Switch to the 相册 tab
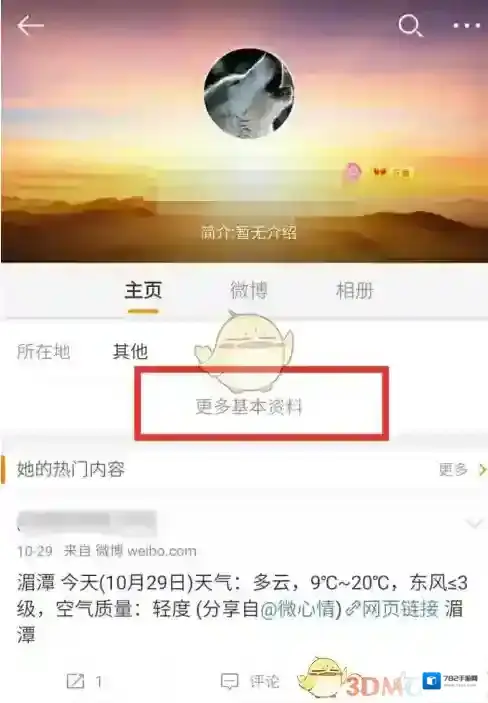Screen dimensions: 488x703 click(354, 290)
